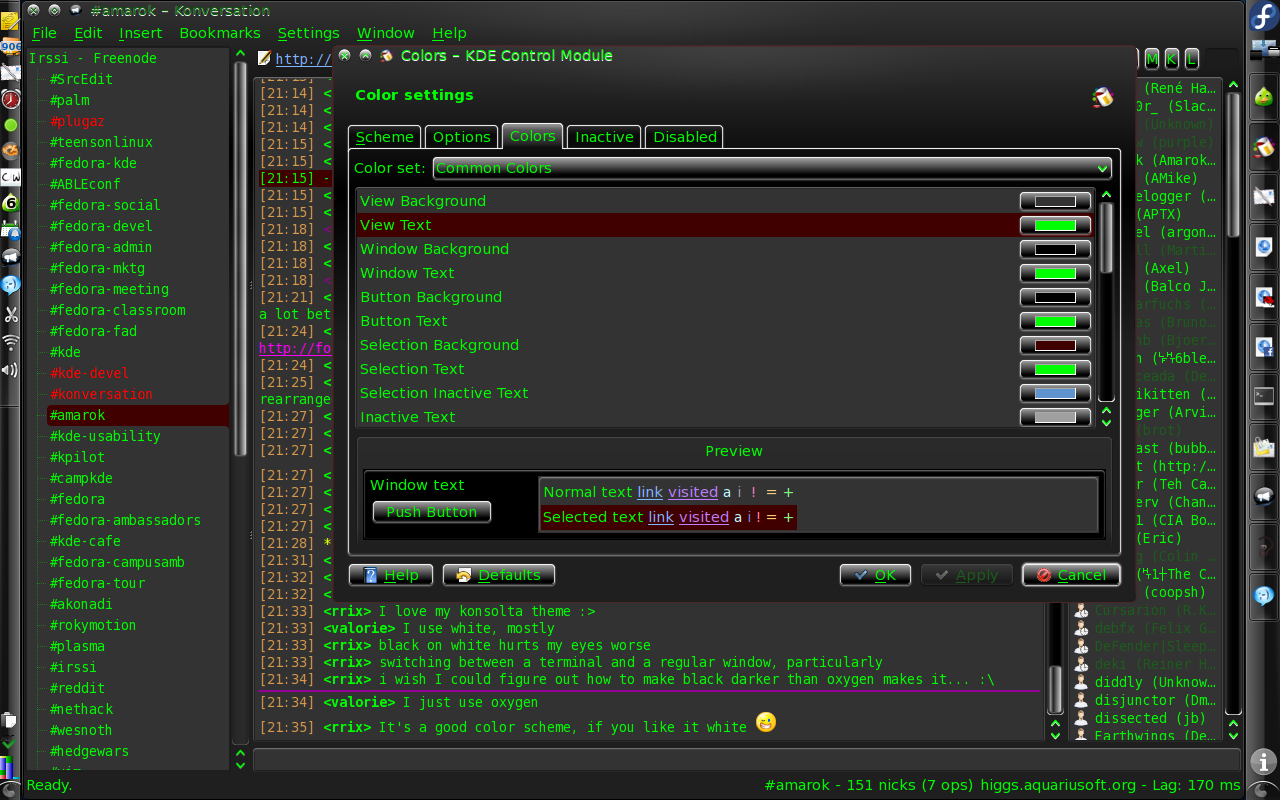The height and width of the screenshot is (800, 1280).
Task: Select the #konversation channel
Action: click(101, 394)
